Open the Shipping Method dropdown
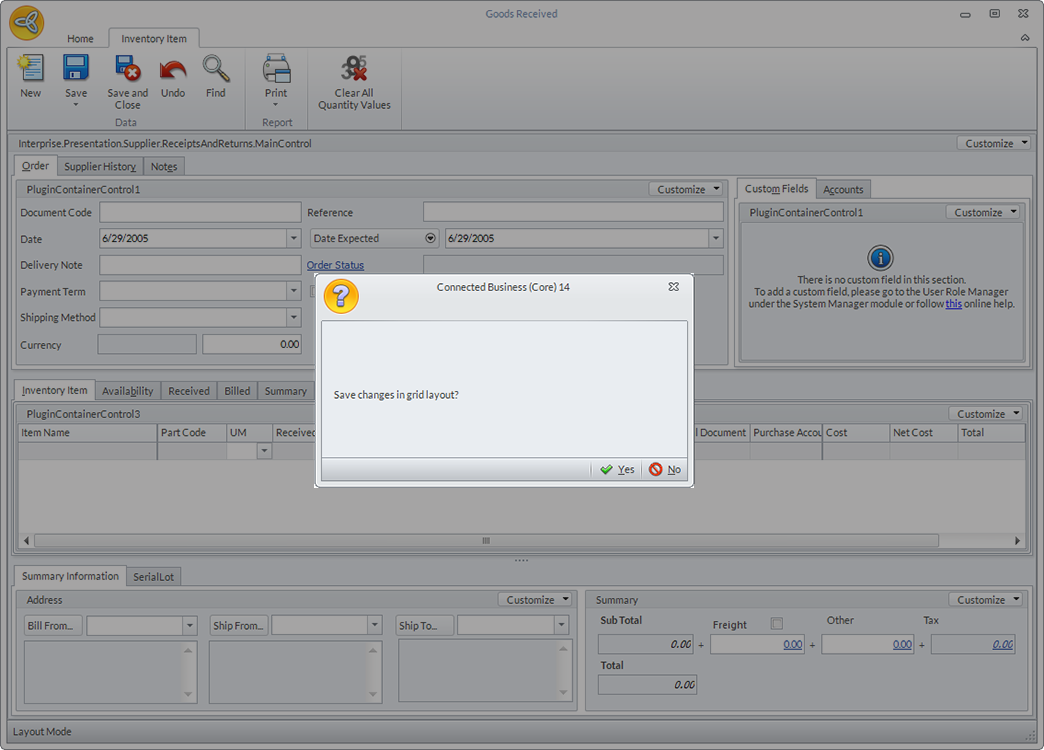Screen dimensions: 1044x750 coord(293,318)
